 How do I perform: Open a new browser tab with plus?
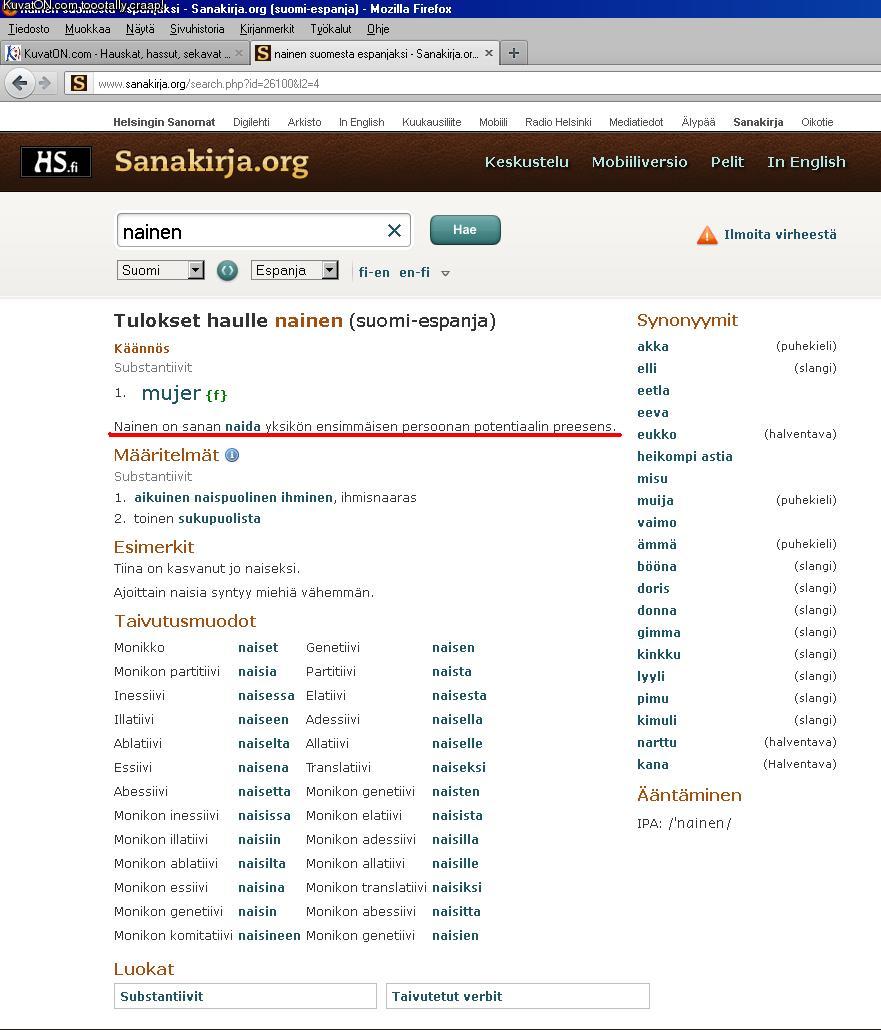(513, 53)
